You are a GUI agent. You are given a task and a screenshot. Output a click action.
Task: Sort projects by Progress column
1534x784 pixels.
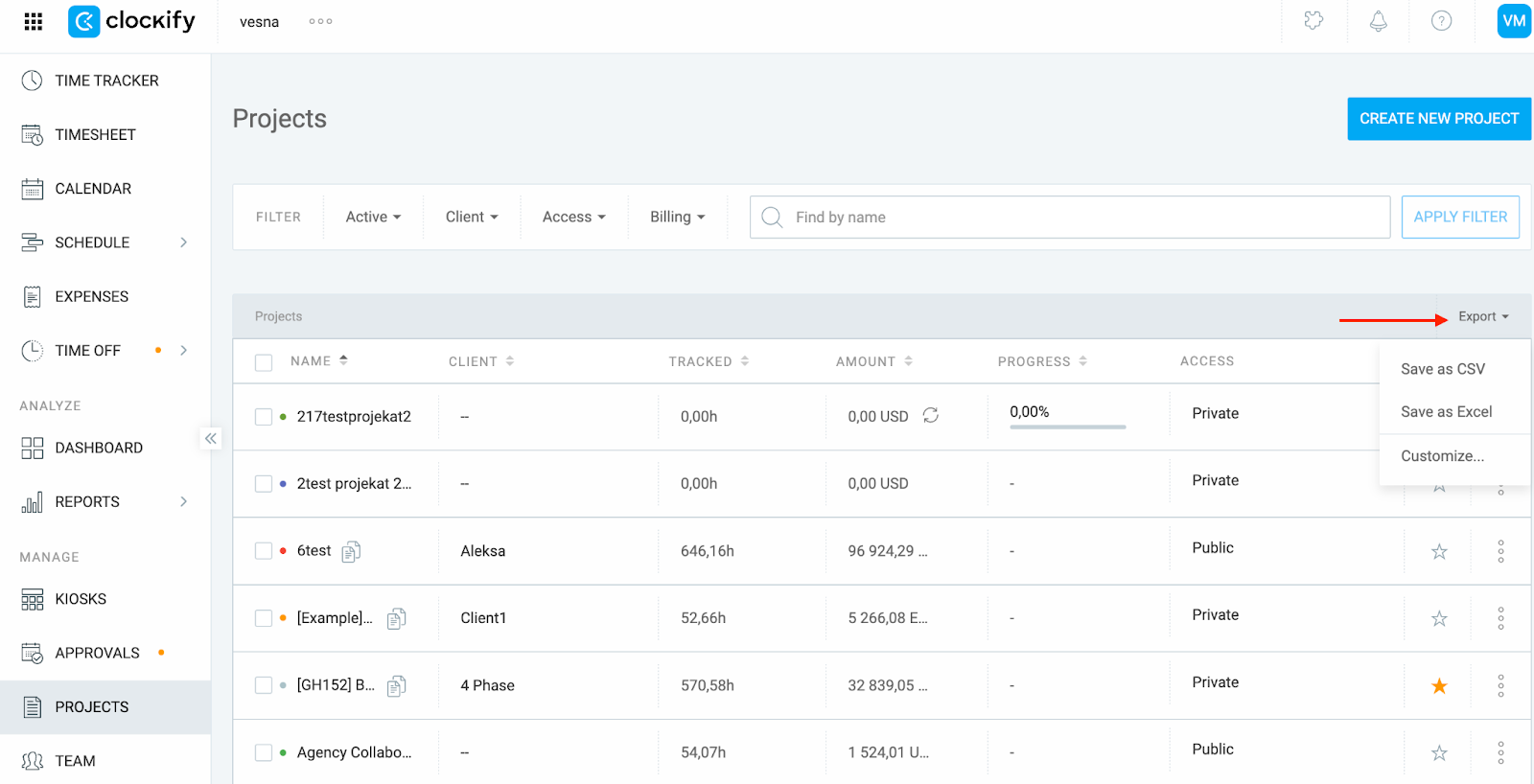click(x=1042, y=361)
